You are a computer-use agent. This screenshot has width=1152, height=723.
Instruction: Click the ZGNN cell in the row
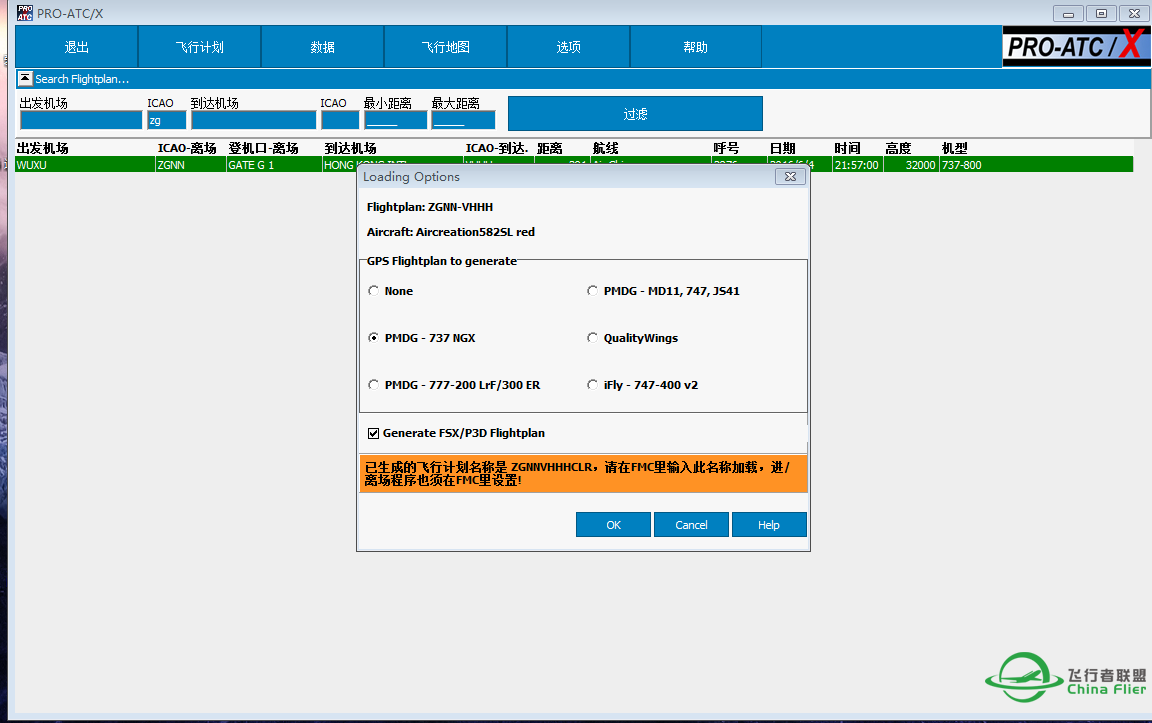point(190,165)
